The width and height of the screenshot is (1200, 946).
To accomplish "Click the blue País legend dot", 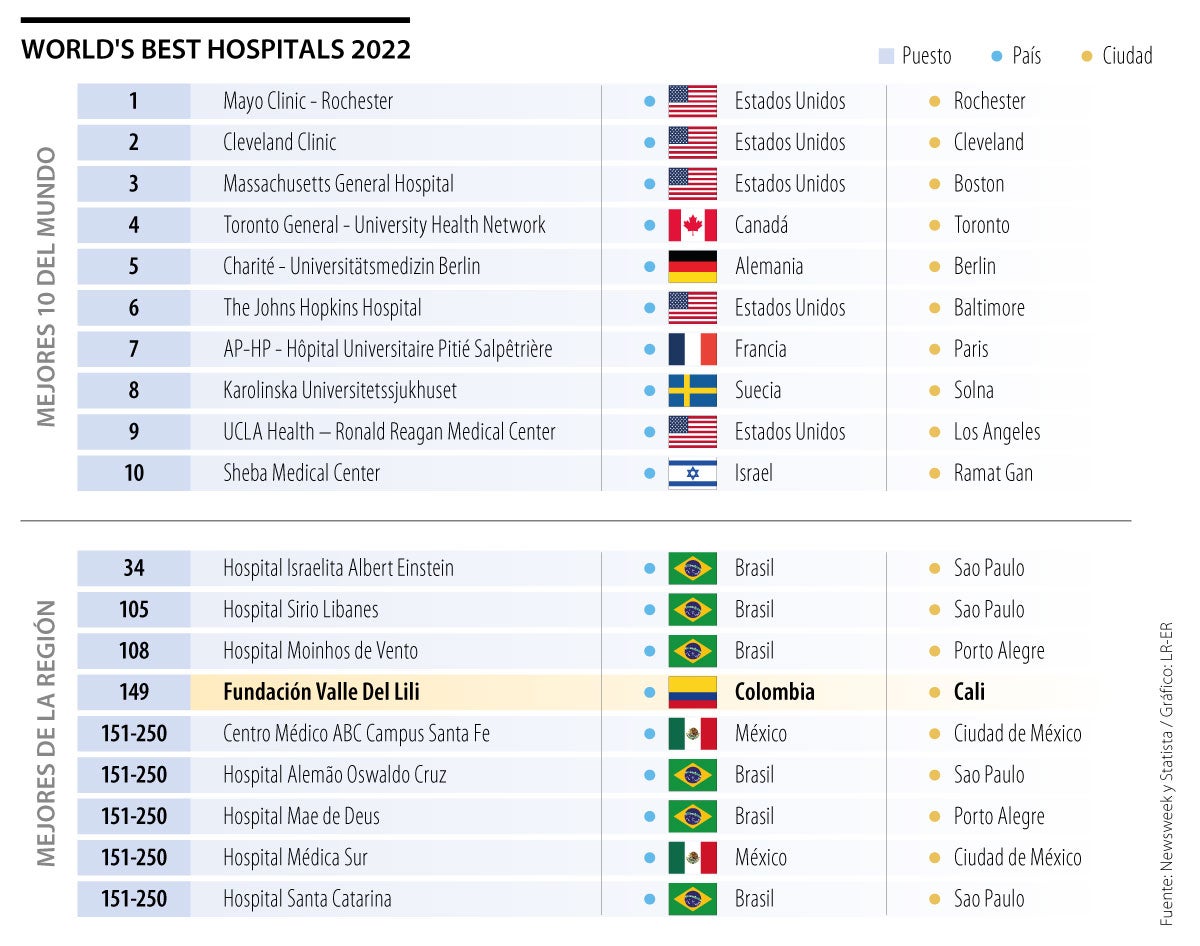I will pos(996,56).
